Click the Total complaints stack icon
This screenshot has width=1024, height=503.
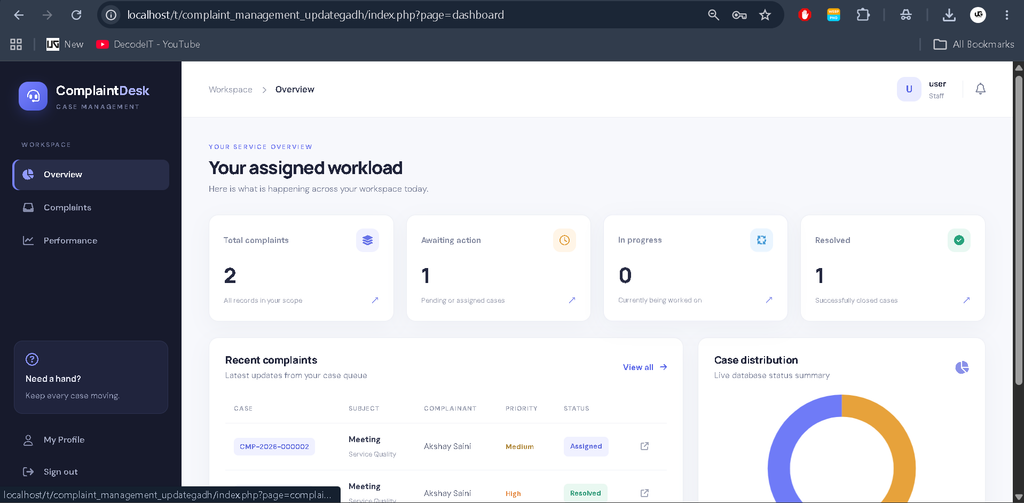368,240
